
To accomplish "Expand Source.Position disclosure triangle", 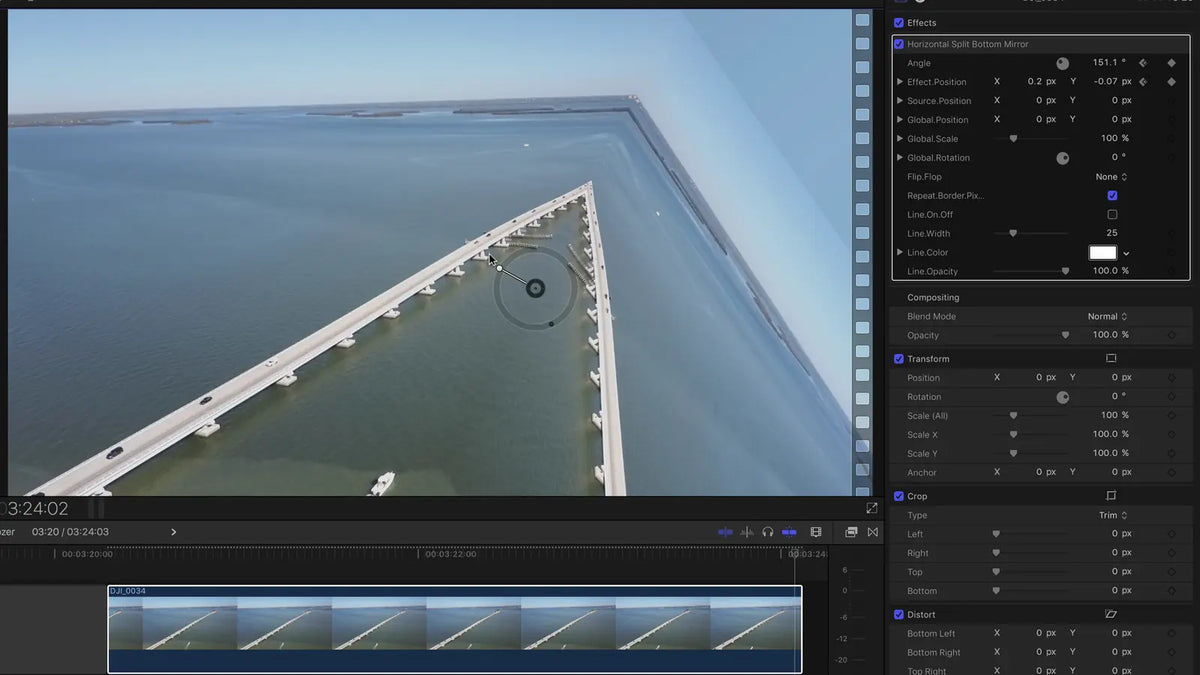I will [x=900, y=101].
